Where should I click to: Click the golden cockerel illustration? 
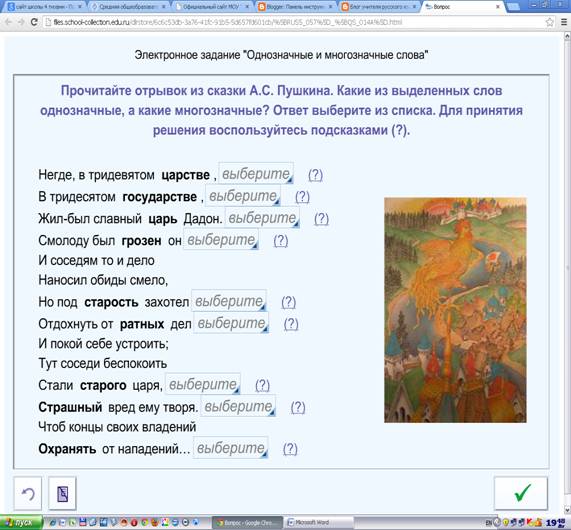point(455,310)
